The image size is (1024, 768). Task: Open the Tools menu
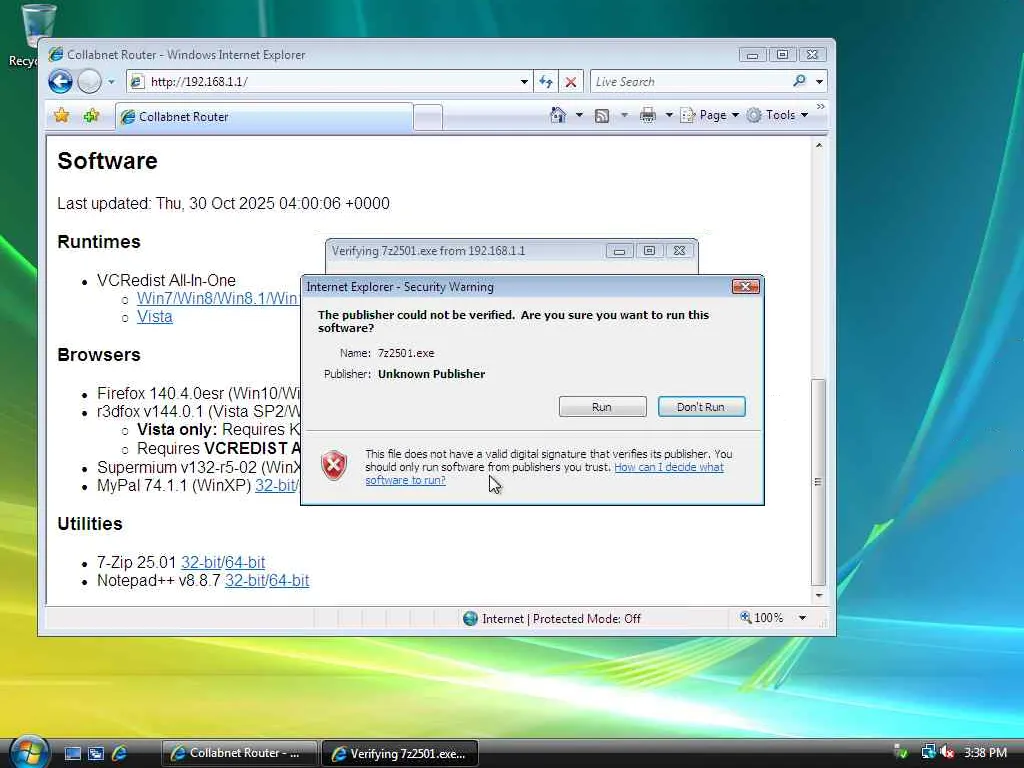778,116
